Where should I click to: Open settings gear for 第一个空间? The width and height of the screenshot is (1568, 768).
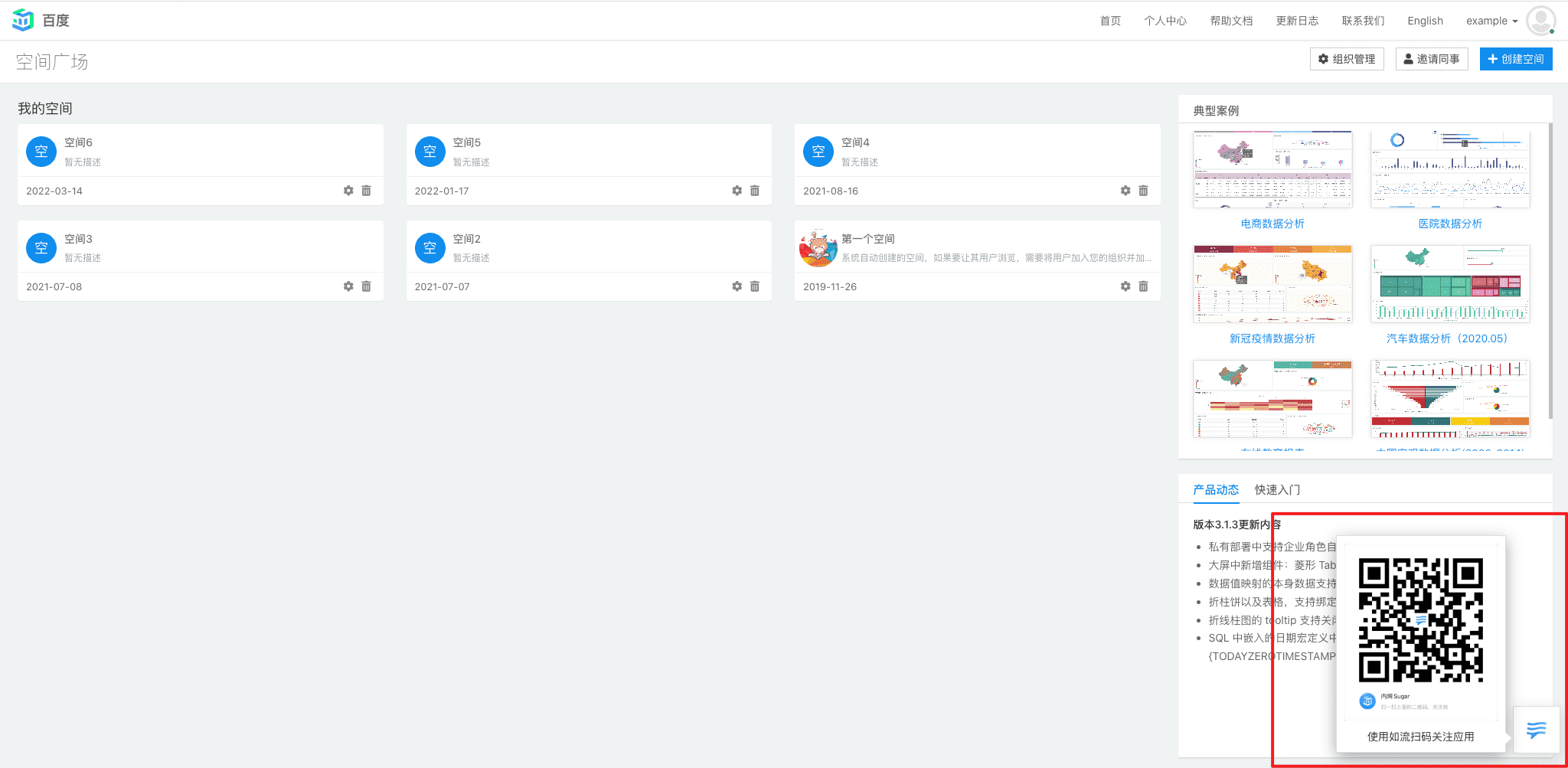click(1125, 286)
